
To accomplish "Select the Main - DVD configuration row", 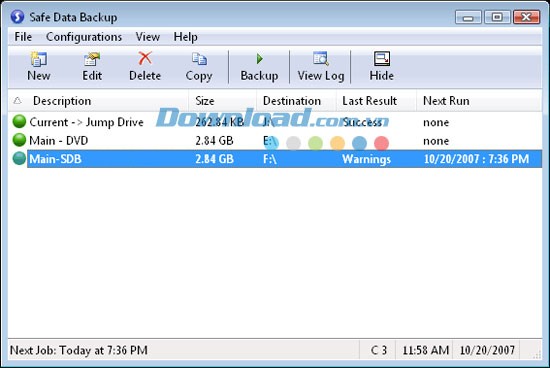I will (275, 140).
